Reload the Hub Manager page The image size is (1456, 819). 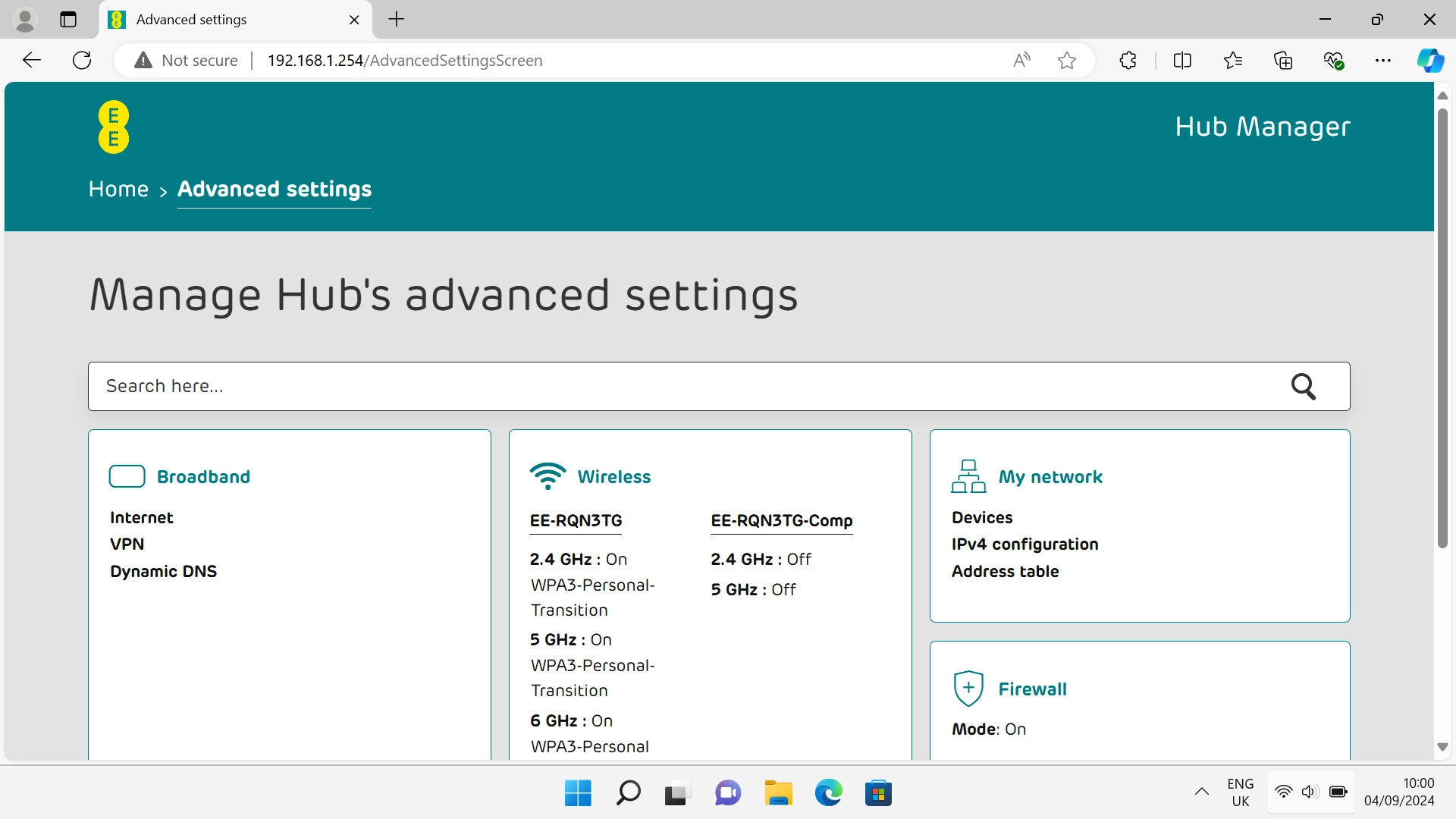click(81, 60)
